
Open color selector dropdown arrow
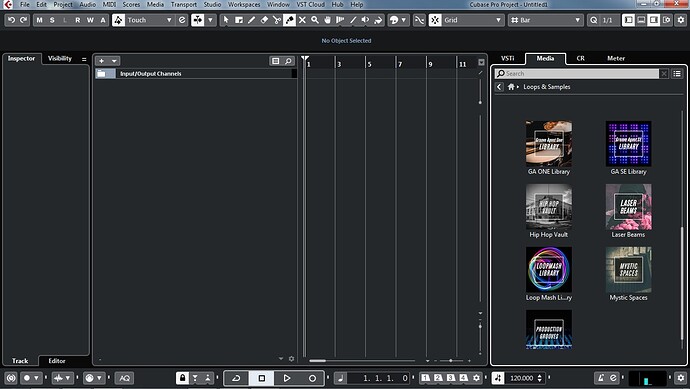[404, 20]
